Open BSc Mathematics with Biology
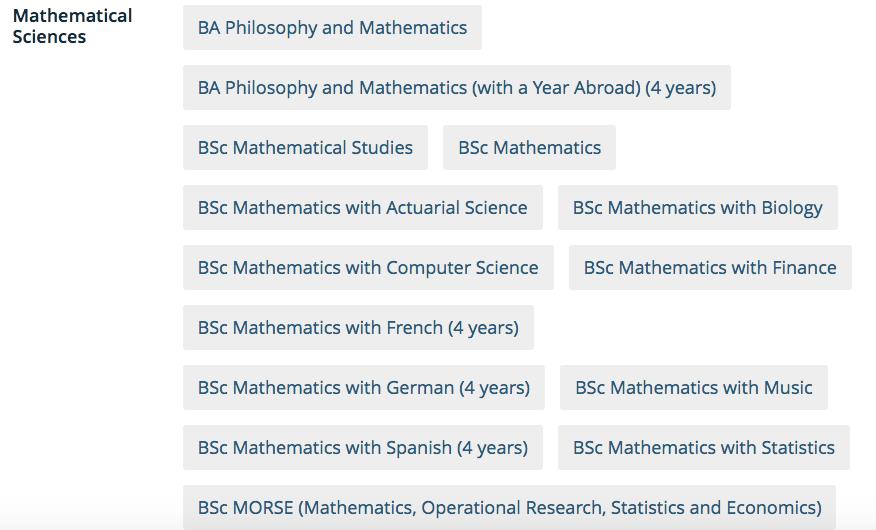 [697, 208]
